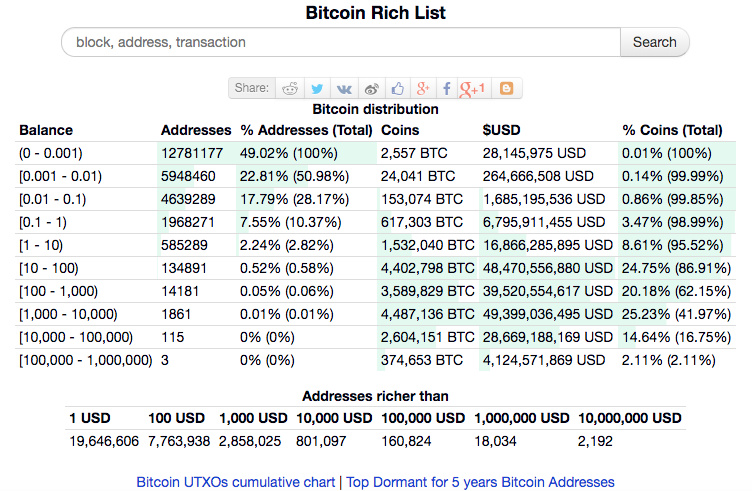Share the page on Twitter
This screenshot has height=491, width=752.
click(317, 88)
